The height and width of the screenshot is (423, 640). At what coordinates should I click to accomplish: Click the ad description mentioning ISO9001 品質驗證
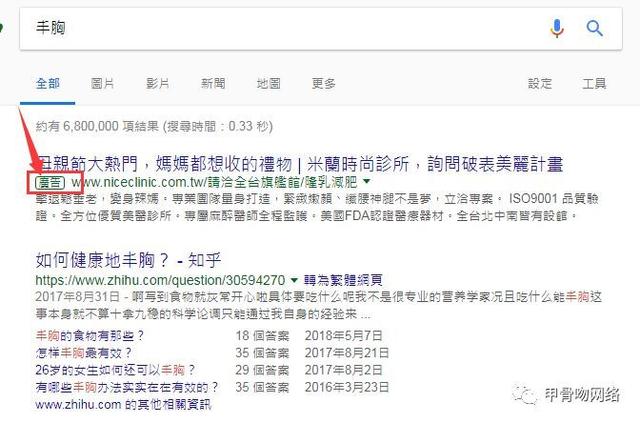click(318, 207)
